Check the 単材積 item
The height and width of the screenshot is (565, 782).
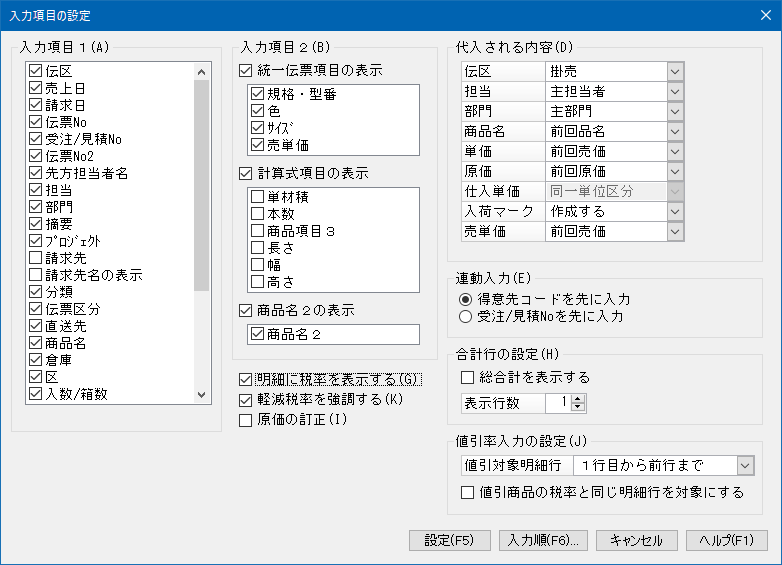tap(258, 196)
